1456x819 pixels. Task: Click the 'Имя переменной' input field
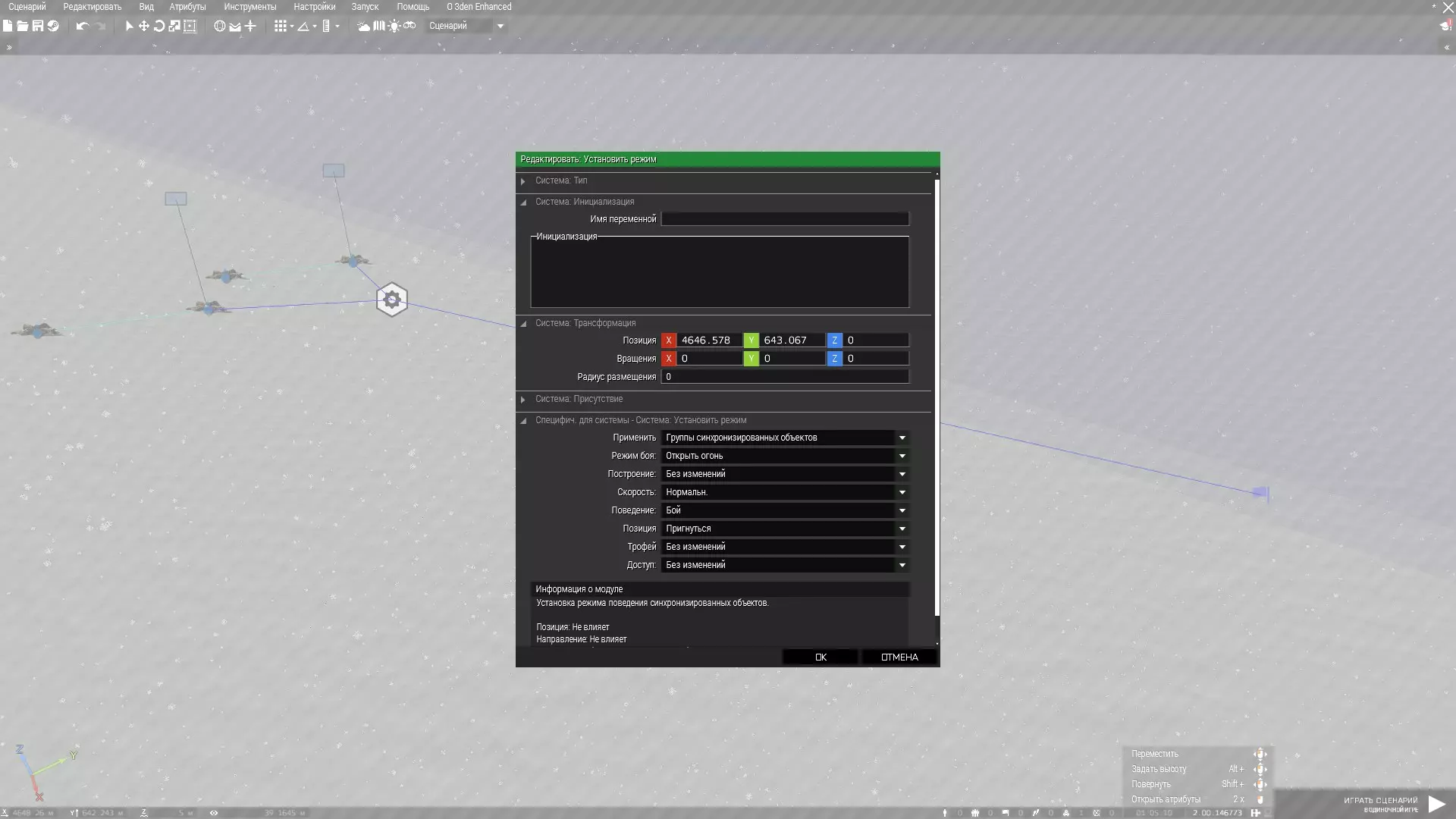point(784,219)
